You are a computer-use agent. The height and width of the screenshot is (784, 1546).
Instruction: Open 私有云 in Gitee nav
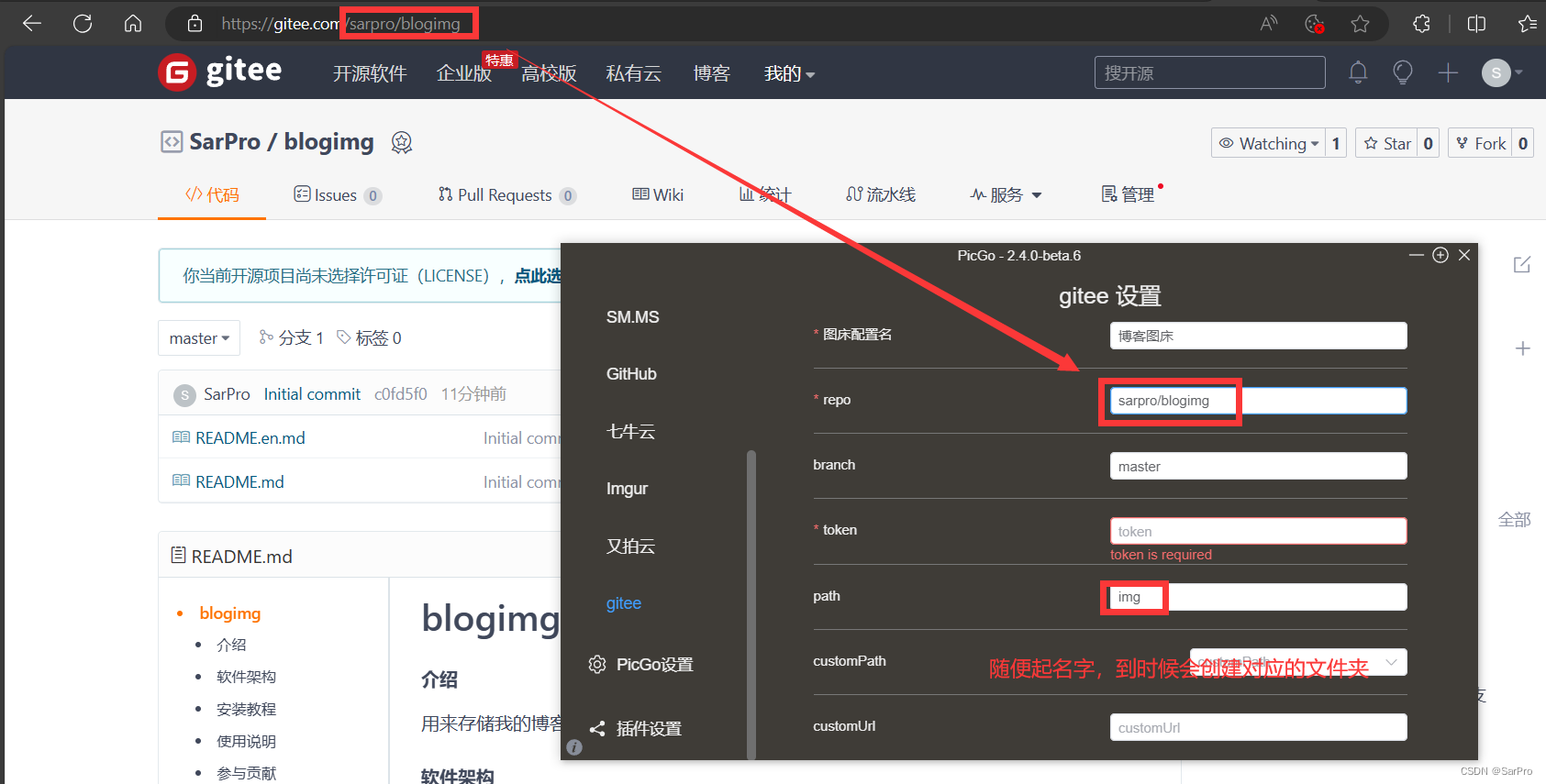point(633,73)
